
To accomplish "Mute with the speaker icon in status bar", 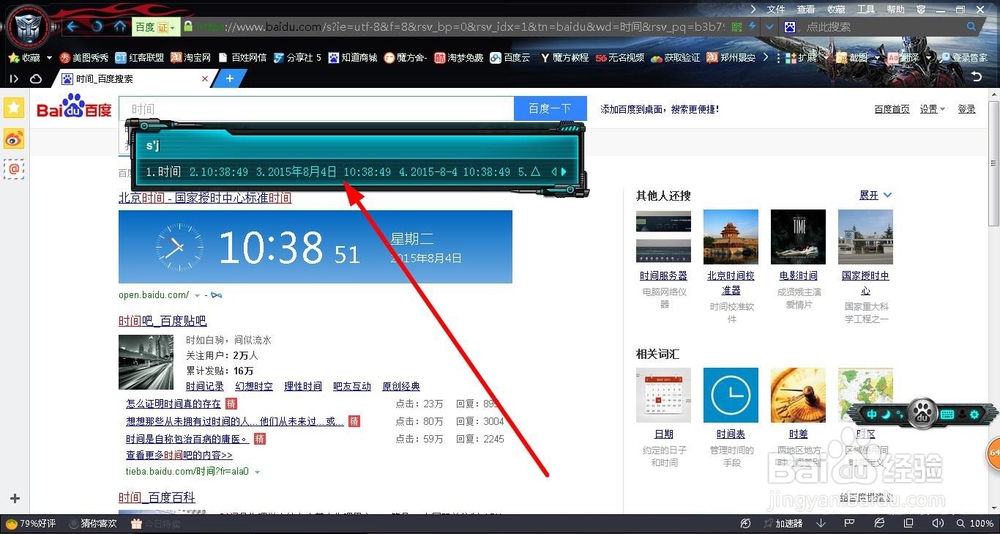I will pyautogui.click(x=939, y=524).
